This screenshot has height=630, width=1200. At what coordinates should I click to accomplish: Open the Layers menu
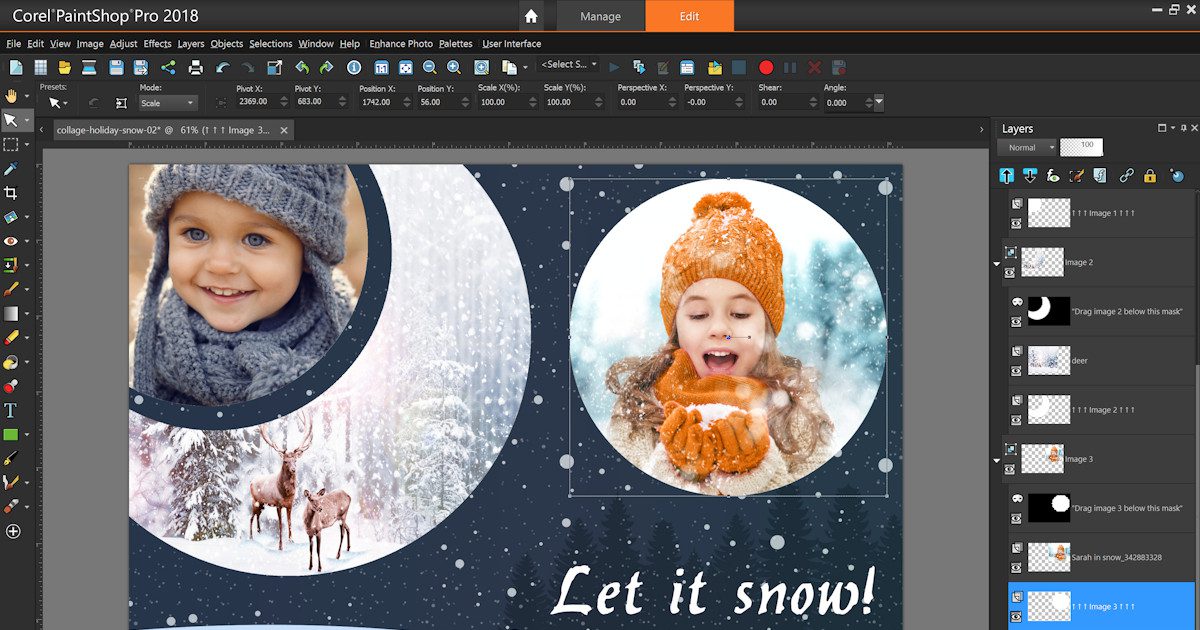[x=190, y=43]
